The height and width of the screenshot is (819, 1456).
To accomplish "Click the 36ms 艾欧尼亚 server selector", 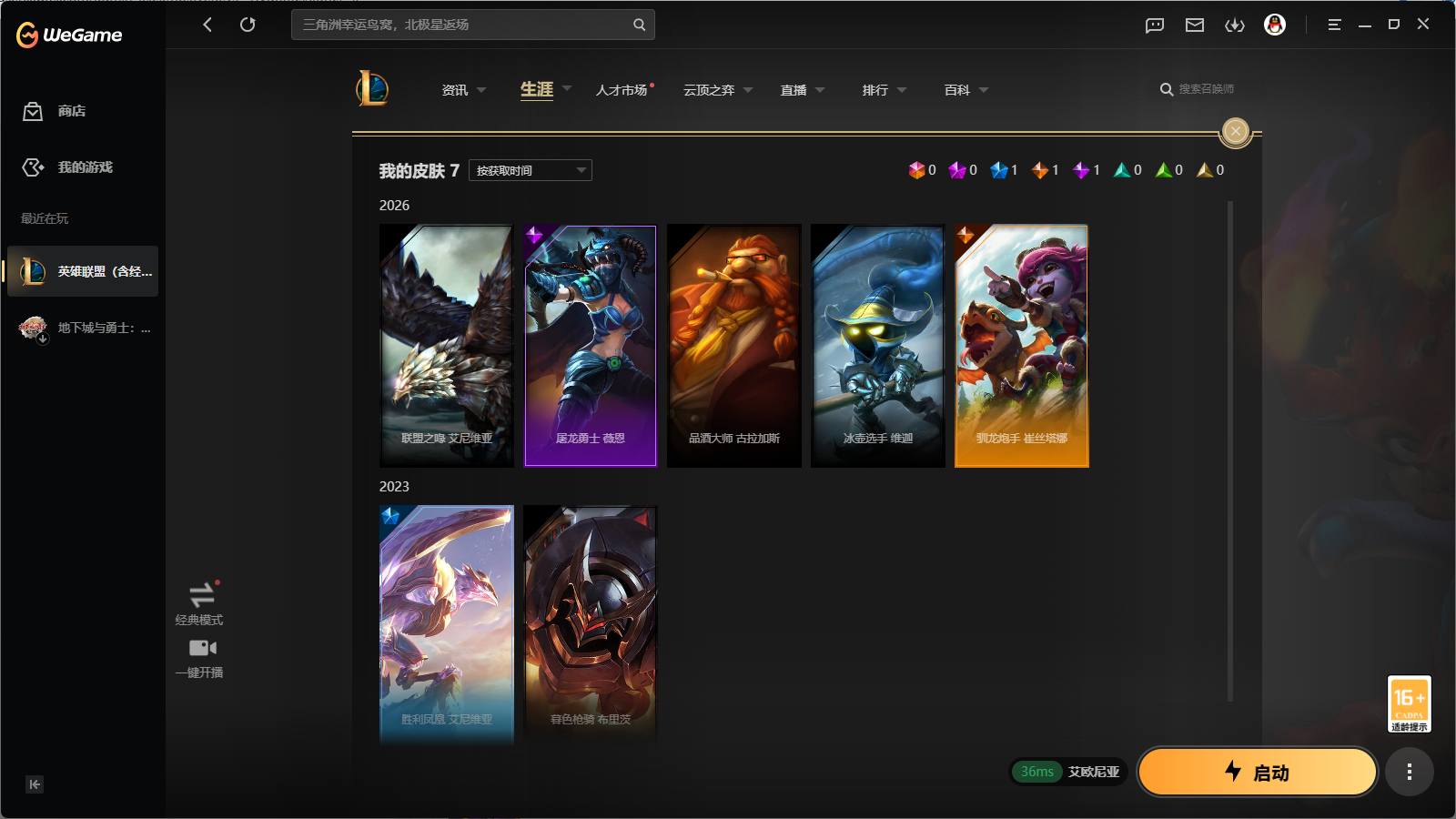I will point(1069,772).
